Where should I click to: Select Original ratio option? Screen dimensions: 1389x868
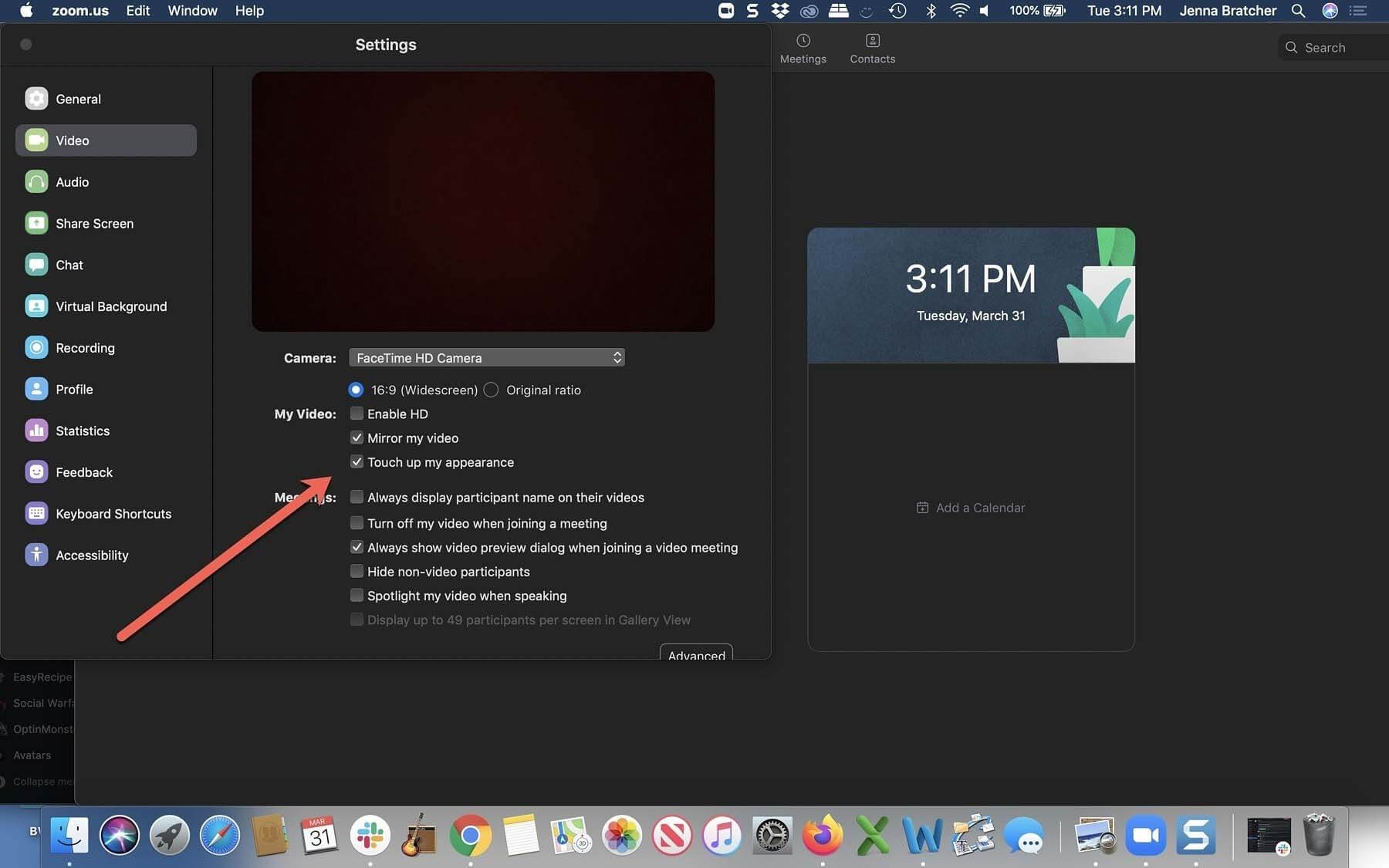pyautogui.click(x=491, y=390)
